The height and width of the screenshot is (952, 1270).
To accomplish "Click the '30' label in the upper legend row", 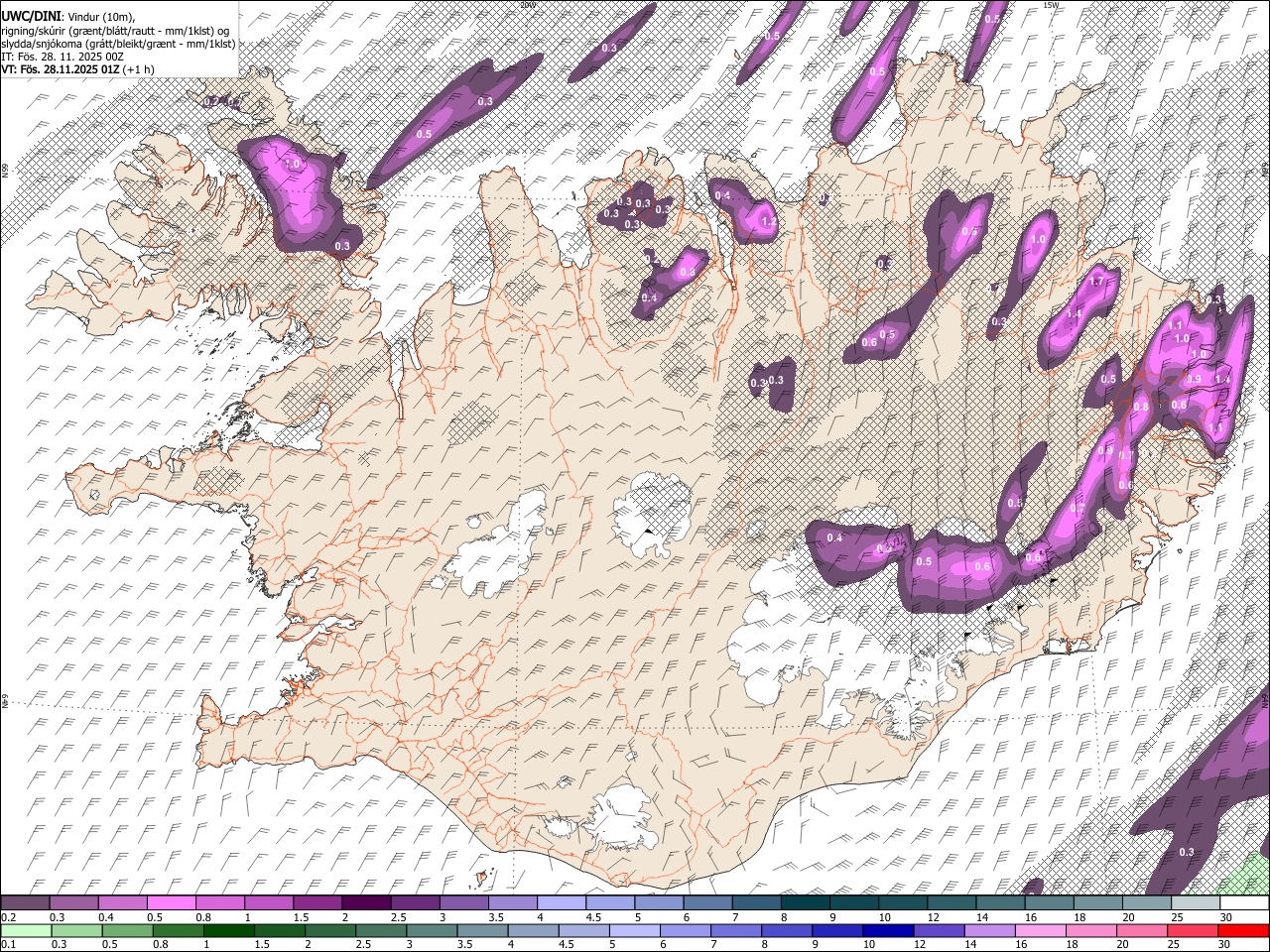I will pos(1227,917).
